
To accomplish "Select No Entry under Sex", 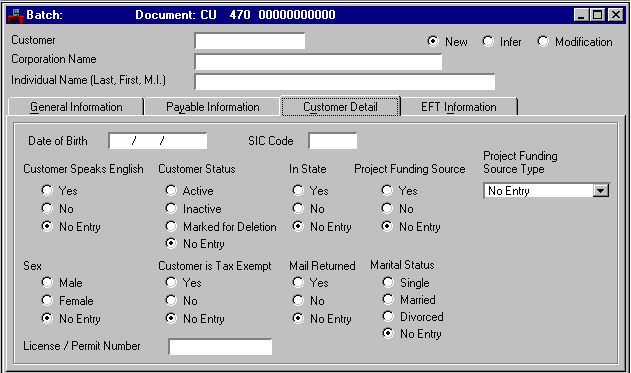I will click(x=47, y=318).
